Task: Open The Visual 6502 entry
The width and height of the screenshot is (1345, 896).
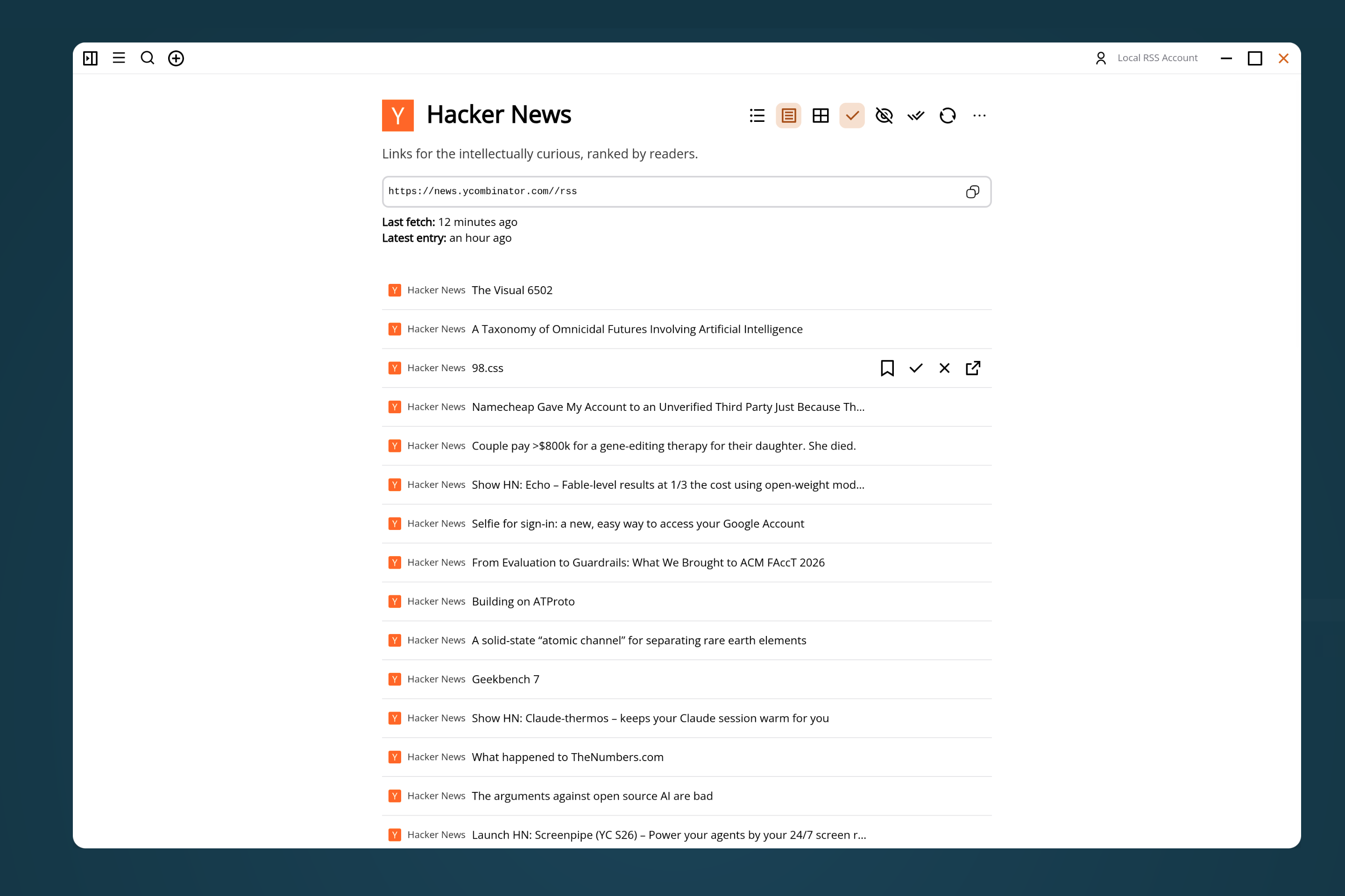Action: pyautogui.click(x=687, y=290)
